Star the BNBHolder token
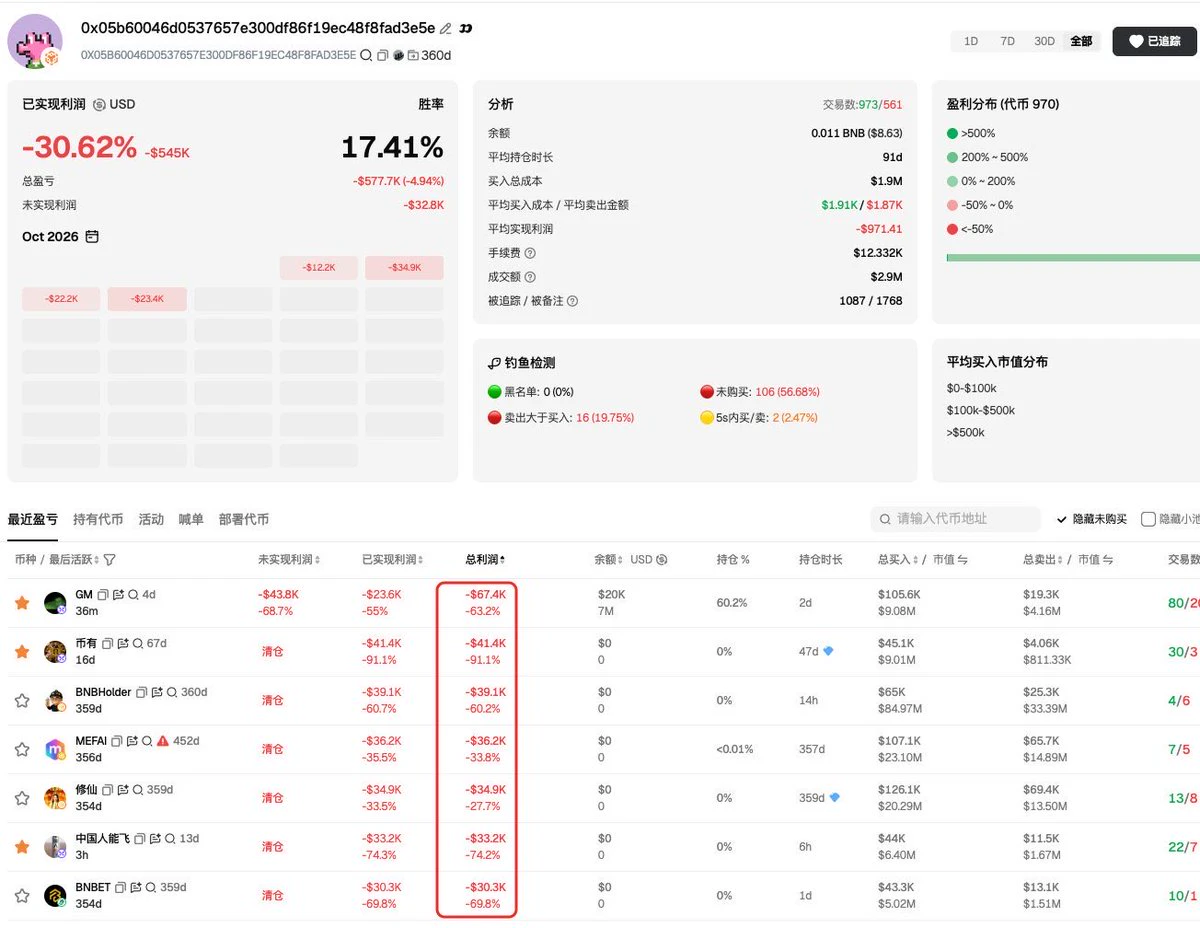 (21, 701)
